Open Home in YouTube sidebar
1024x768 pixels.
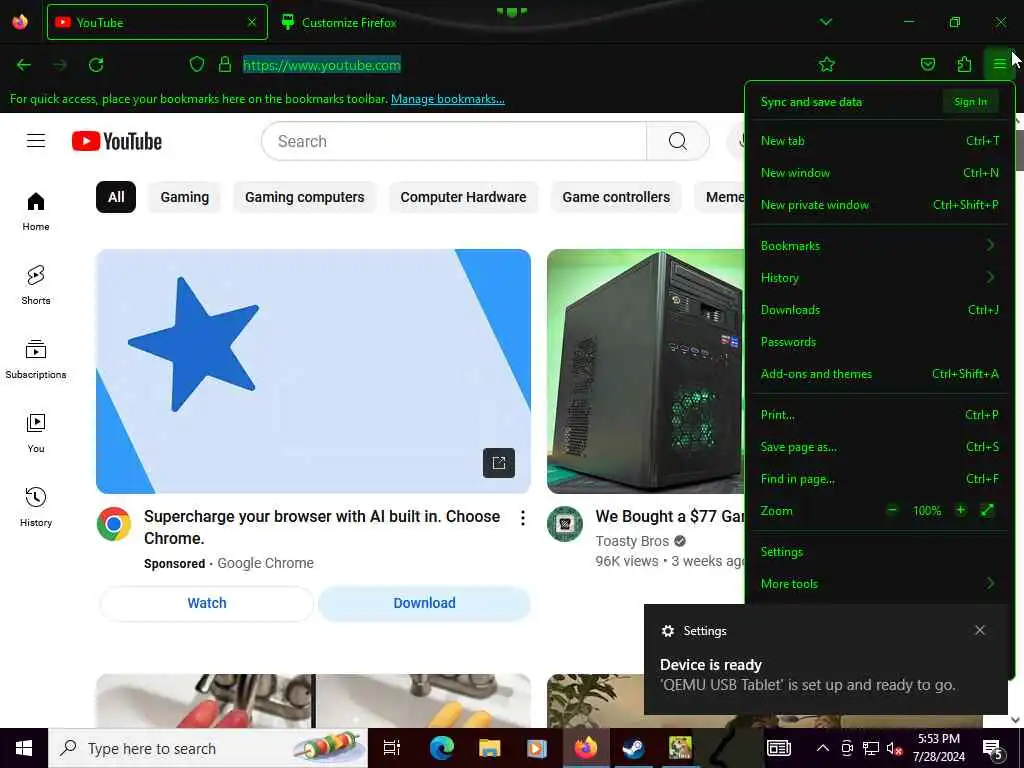tap(36, 212)
